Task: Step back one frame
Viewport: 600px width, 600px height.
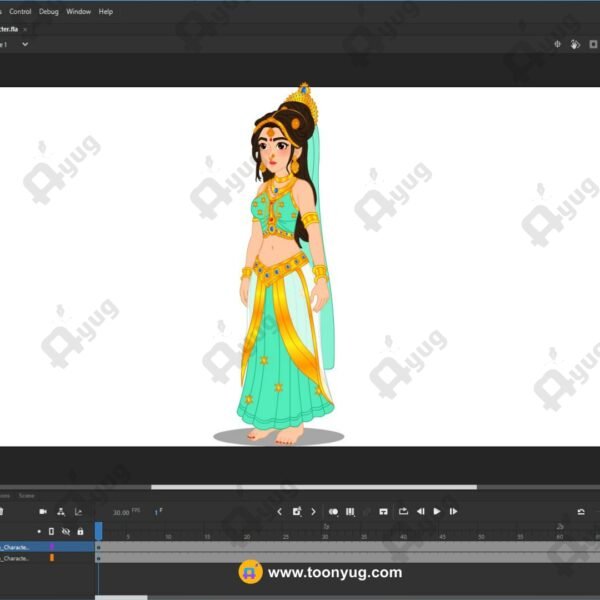Action: click(x=421, y=511)
